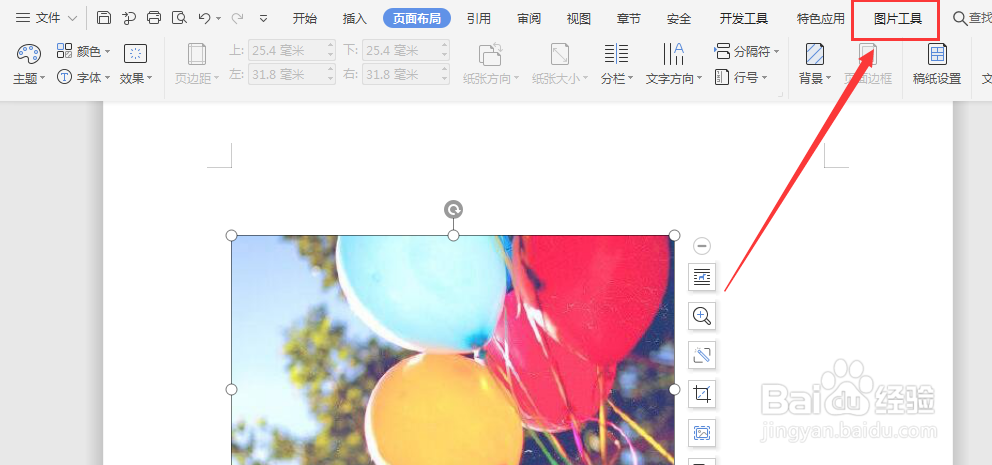Expand the 分隔符 breaks dropdown
Viewport: 992px width, 465px height.
(x=747, y=51)
